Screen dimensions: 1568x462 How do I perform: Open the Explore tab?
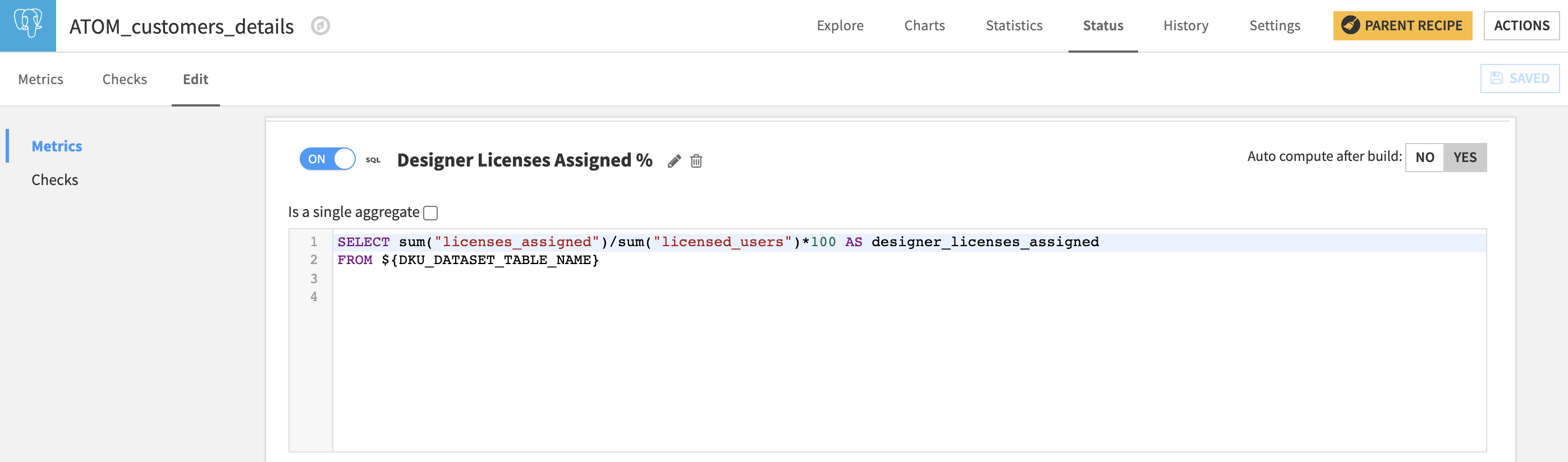click(840, 26)
